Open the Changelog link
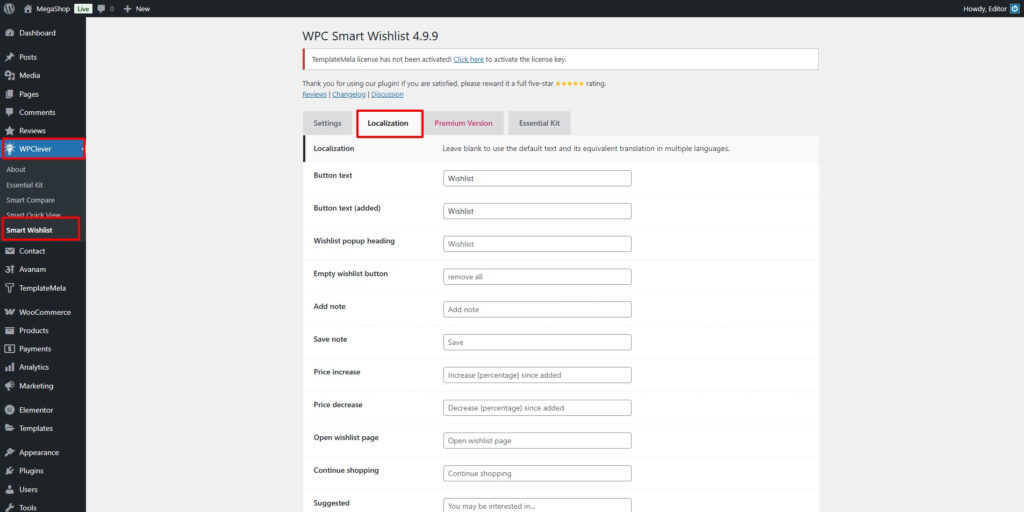 pyautogui.click(x=349, y=95)
